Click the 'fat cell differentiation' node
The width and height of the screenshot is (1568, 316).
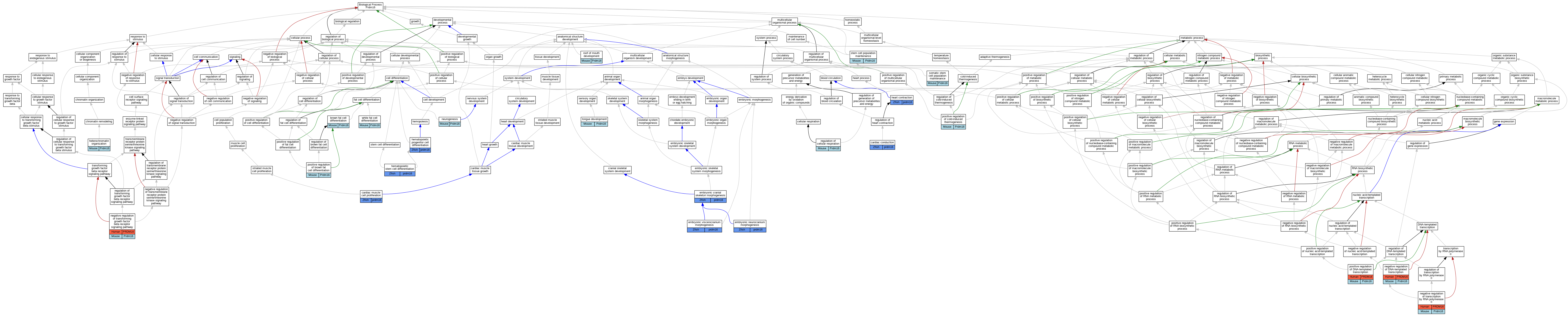pyautogui.click(x=366, y=100)
